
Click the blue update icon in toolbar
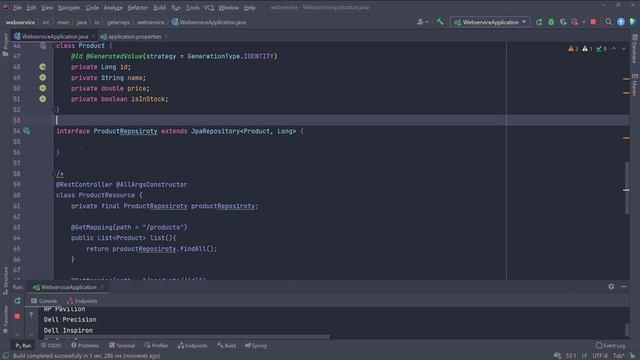[x=621, y=22]
